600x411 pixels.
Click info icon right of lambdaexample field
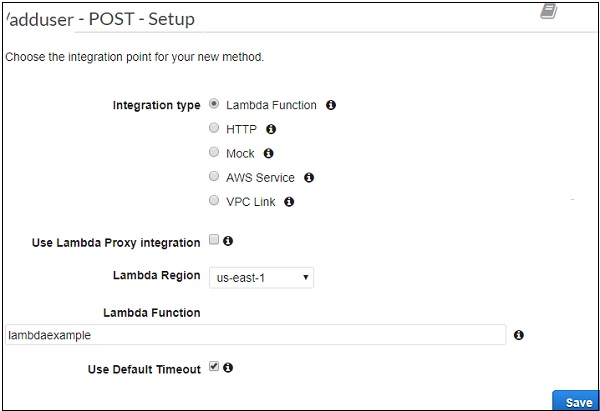coord(518,336)
